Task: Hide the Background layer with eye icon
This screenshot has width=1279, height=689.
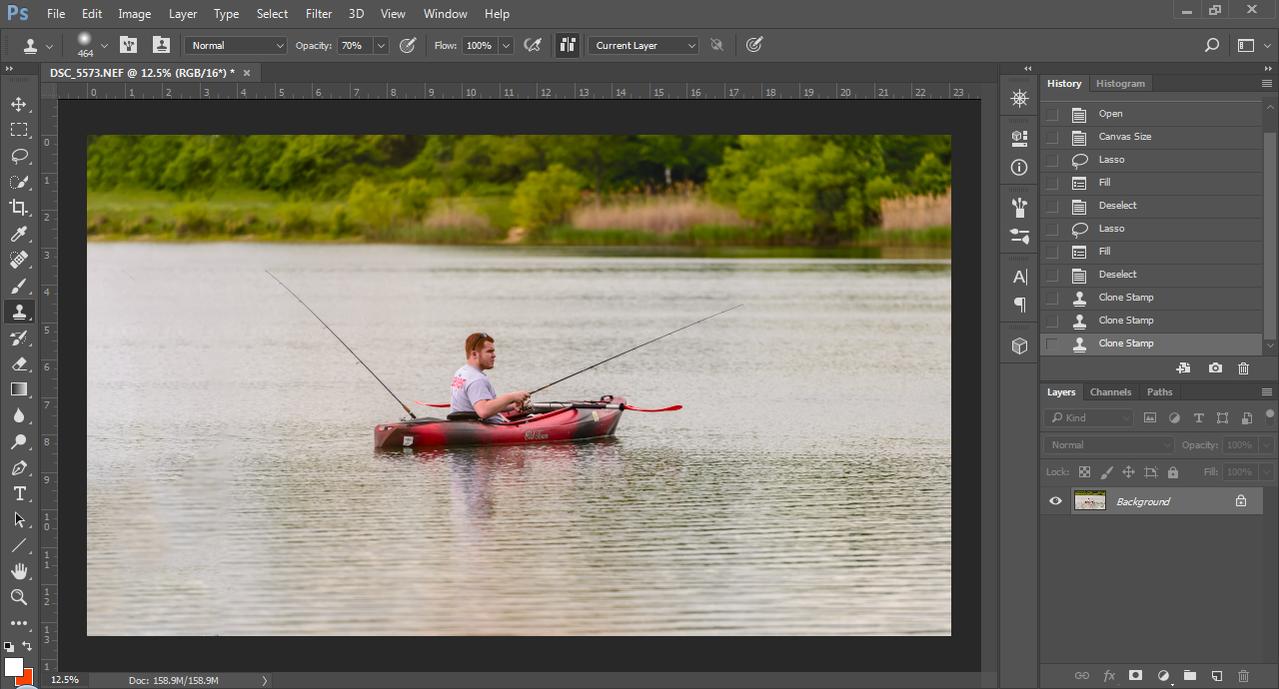Action: (1055, 501)
